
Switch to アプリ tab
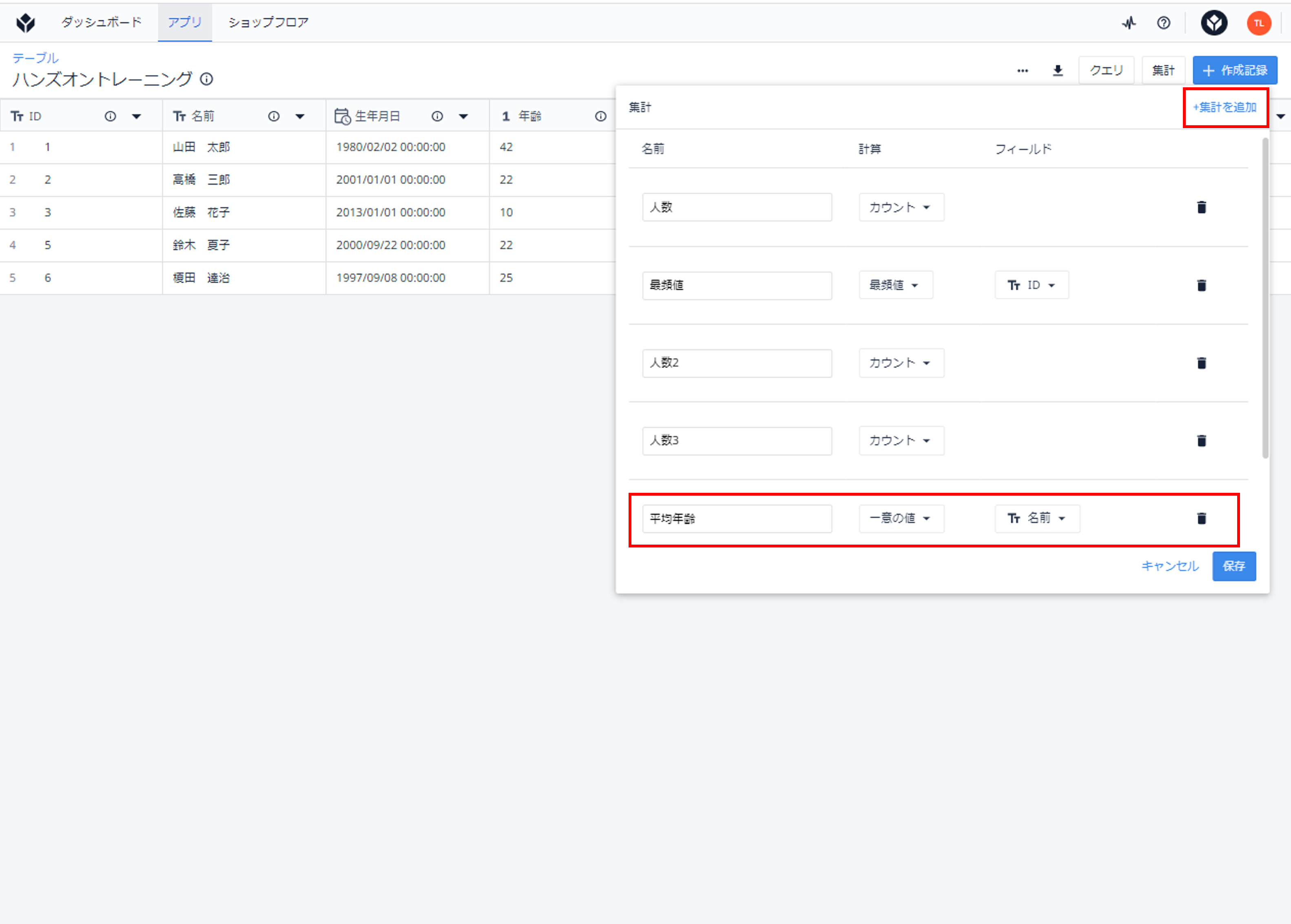click(185, 22)
